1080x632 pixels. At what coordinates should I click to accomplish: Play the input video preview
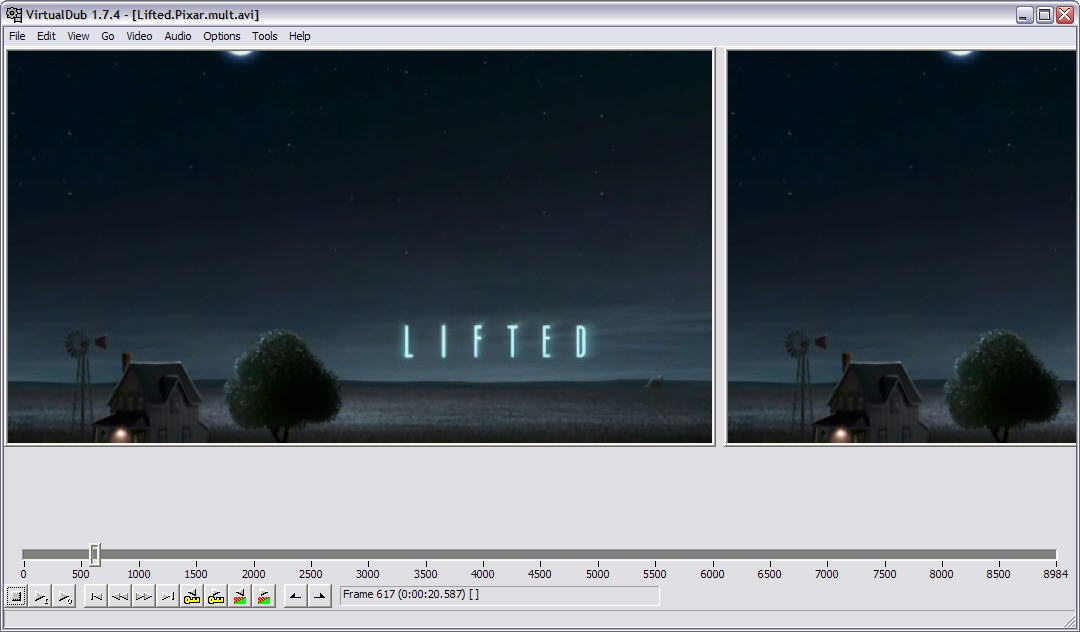tap(41, 596)
